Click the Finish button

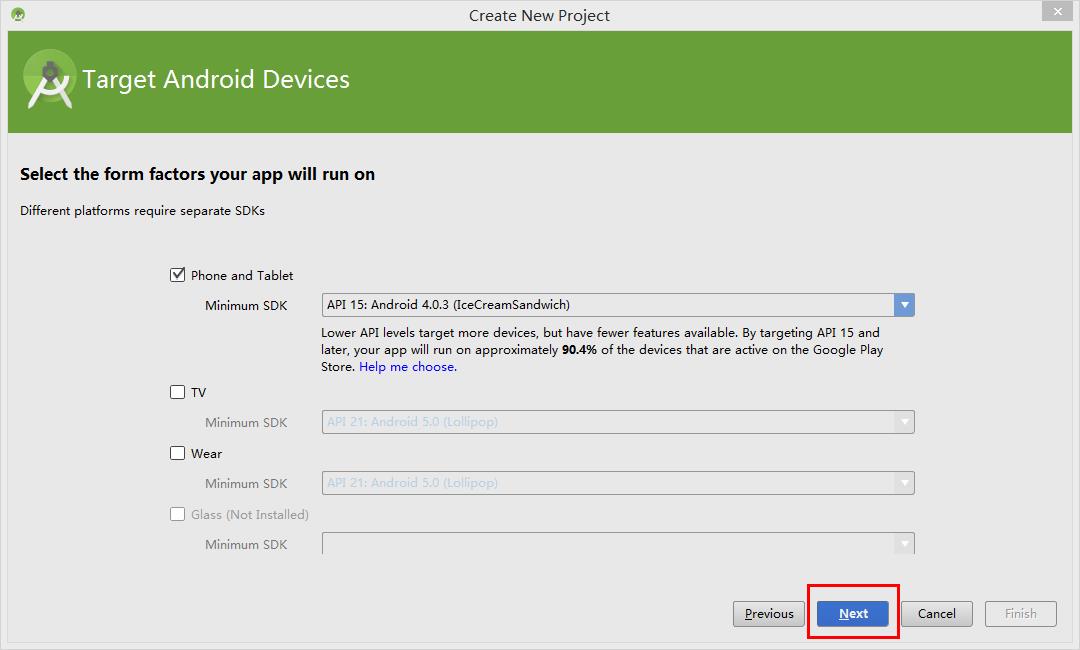[x=1020, y=614]
